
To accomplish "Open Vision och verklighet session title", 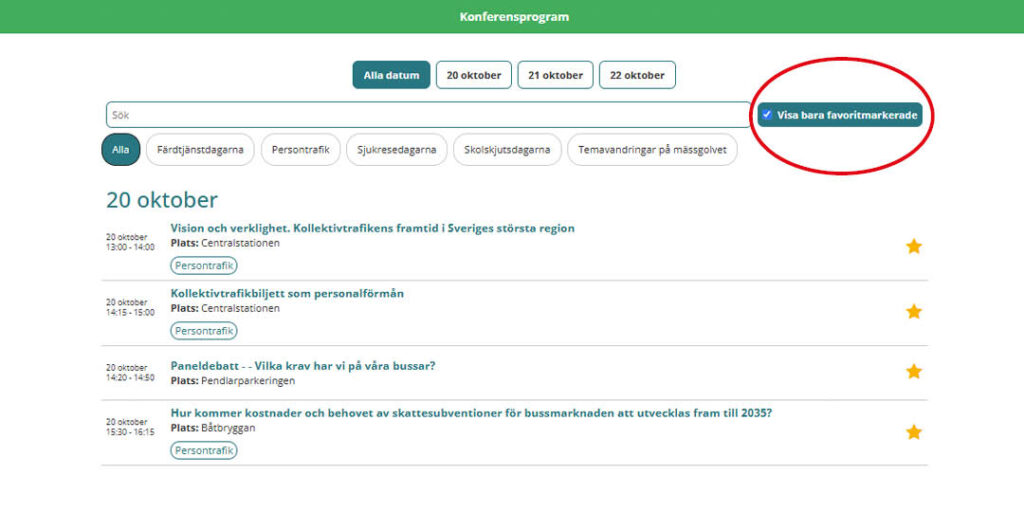I will [372, 228].
